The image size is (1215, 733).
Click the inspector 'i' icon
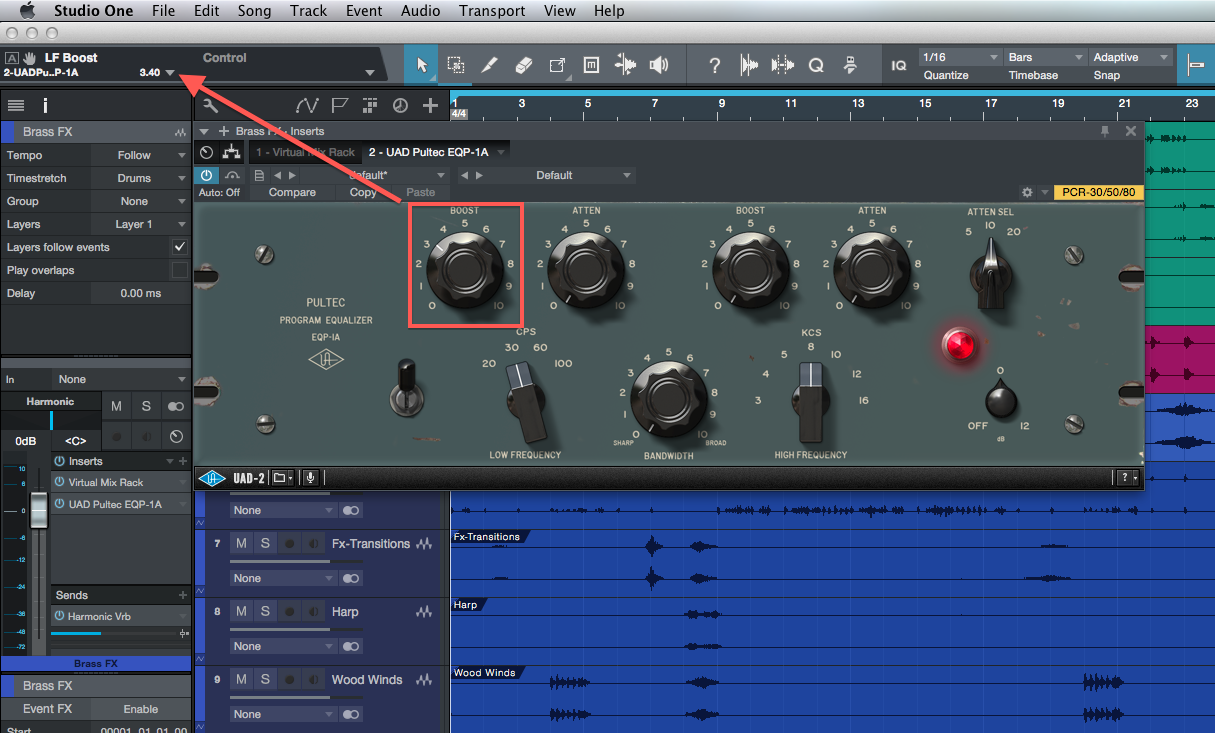click(45, 105)
